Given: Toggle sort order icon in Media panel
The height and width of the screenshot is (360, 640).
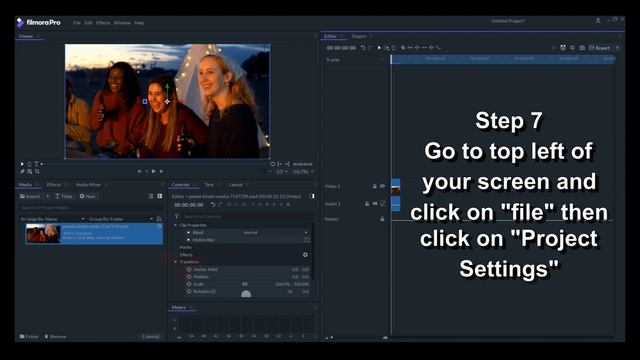Looking at the screenshot, I should (x=159, y=219).
